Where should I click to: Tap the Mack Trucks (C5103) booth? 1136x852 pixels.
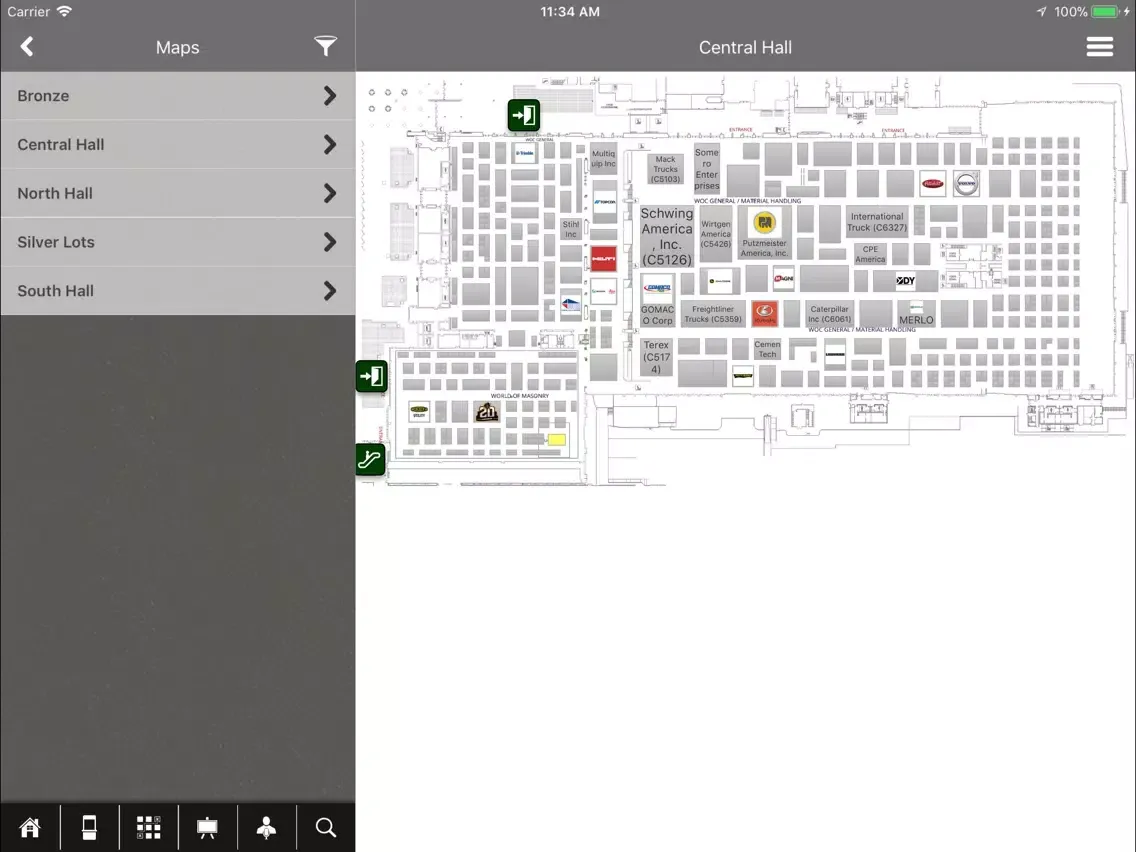[x=665, y=169]
